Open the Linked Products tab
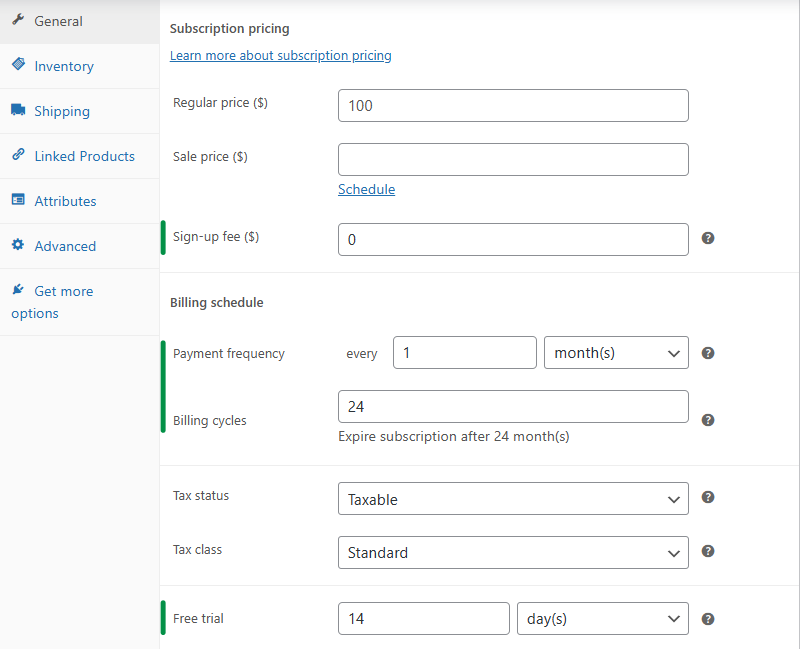This screenshot has width=800, height=649. tap(84, 156)
